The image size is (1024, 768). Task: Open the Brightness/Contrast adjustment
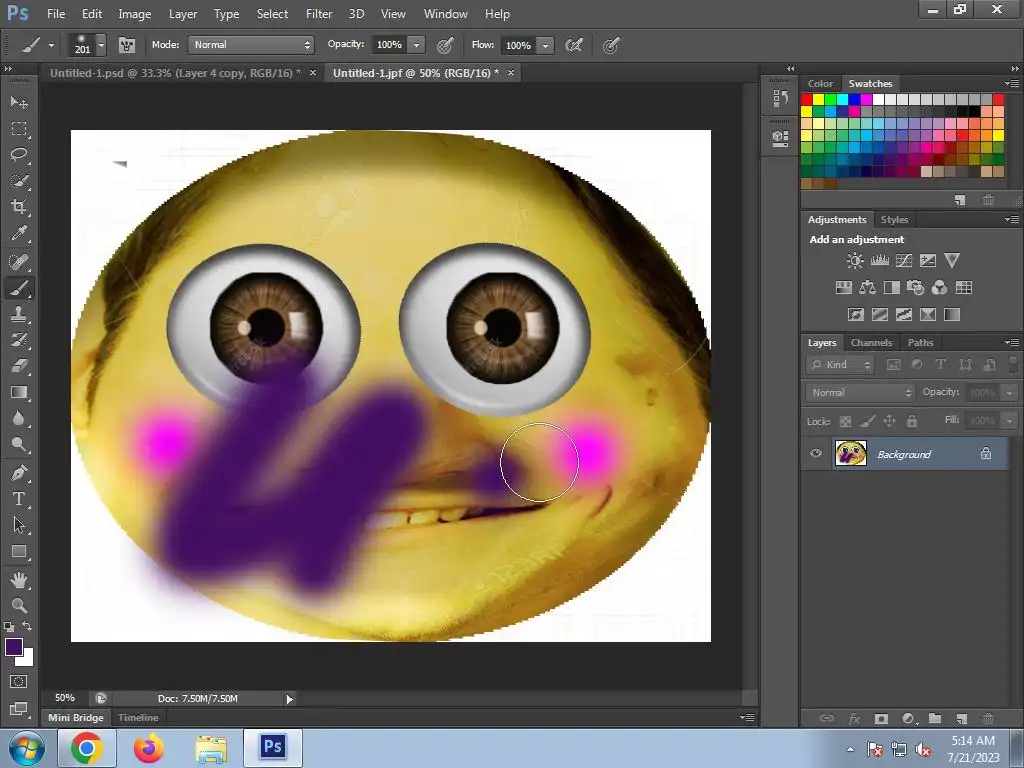(x=854, y=261)
